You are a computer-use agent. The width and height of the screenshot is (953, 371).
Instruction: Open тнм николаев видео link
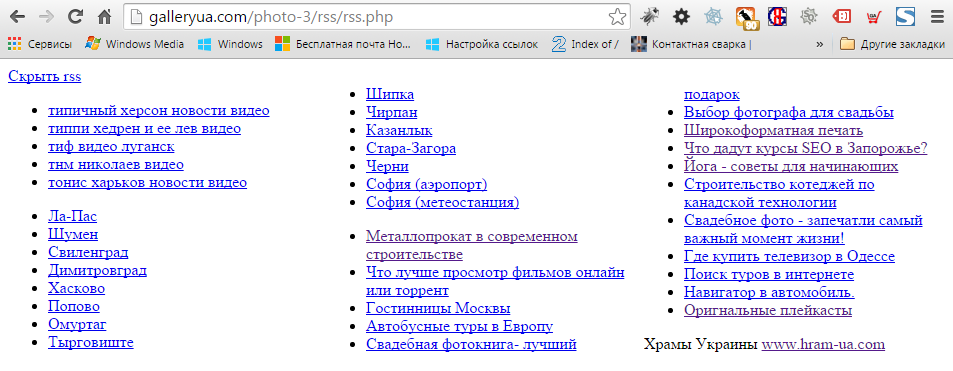tap(115, 164)
